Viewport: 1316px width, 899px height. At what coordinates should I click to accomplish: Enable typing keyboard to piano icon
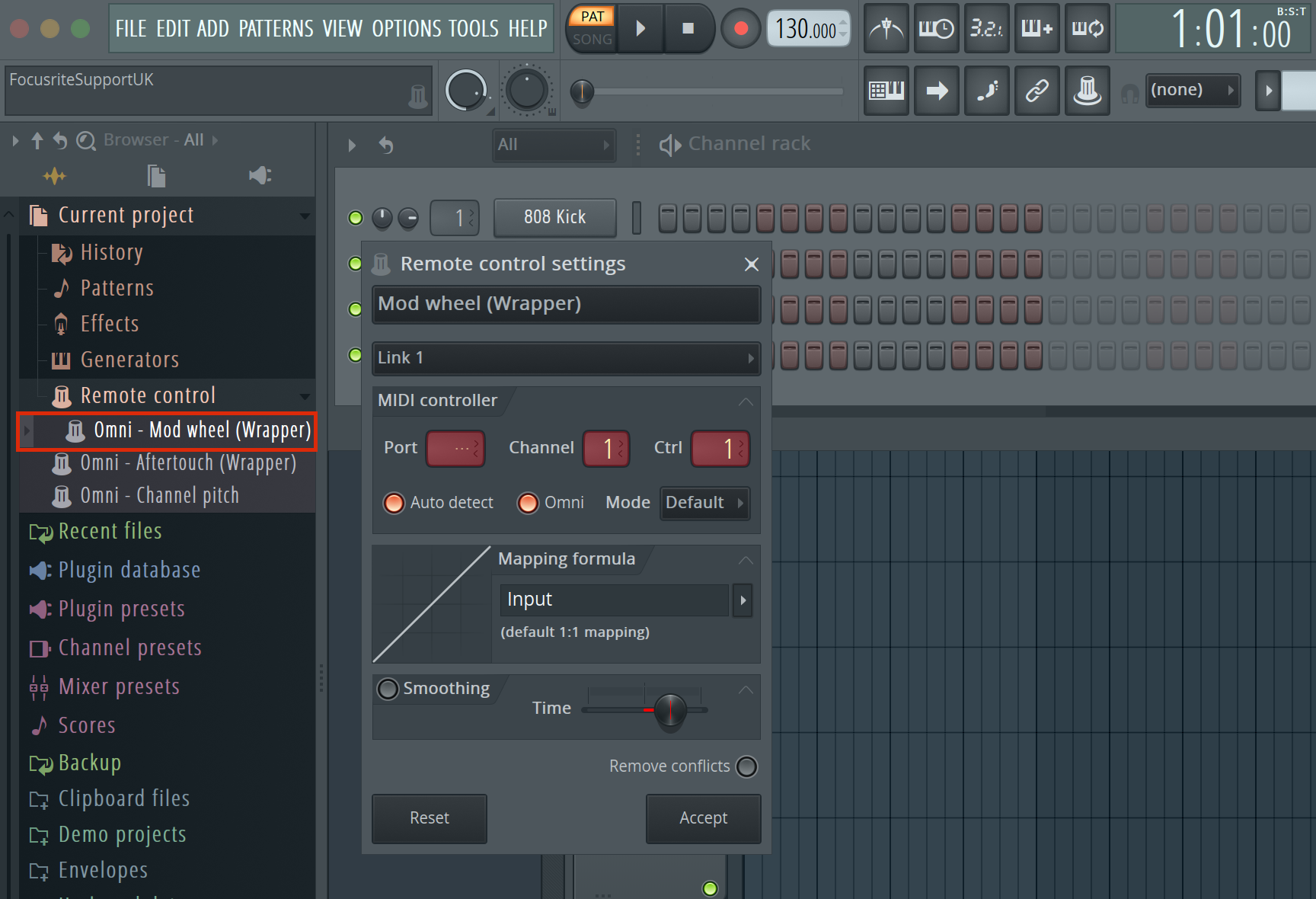[886, 91]
